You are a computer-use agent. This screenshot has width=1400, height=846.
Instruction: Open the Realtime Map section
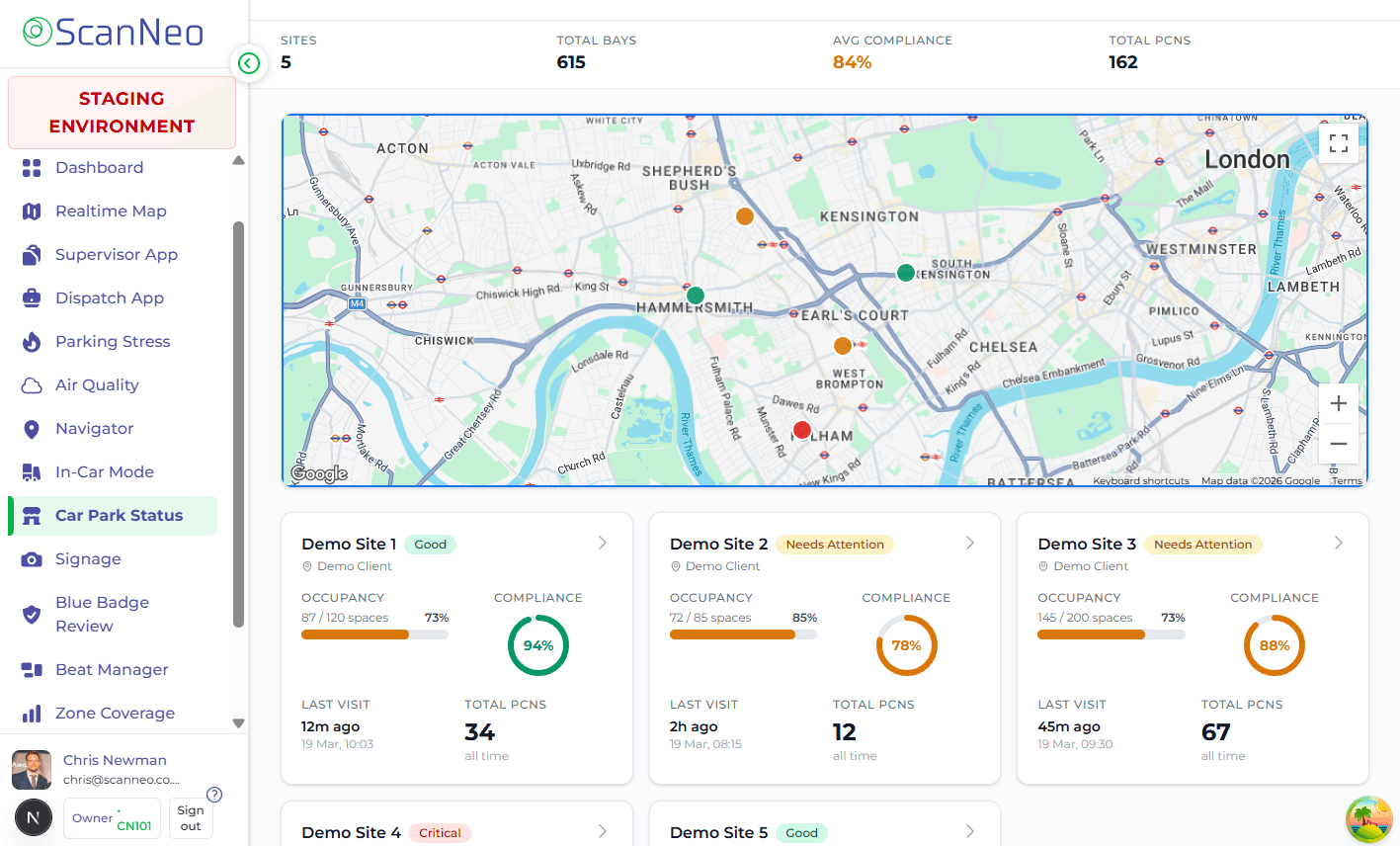[x=110, y=211]
